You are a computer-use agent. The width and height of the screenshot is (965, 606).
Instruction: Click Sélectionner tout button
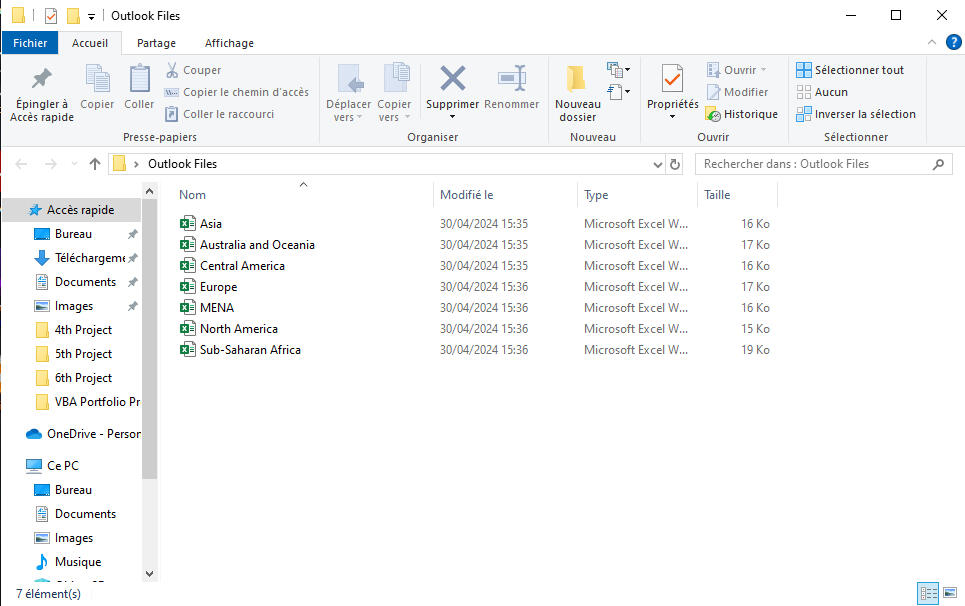[x=850, y=70]
